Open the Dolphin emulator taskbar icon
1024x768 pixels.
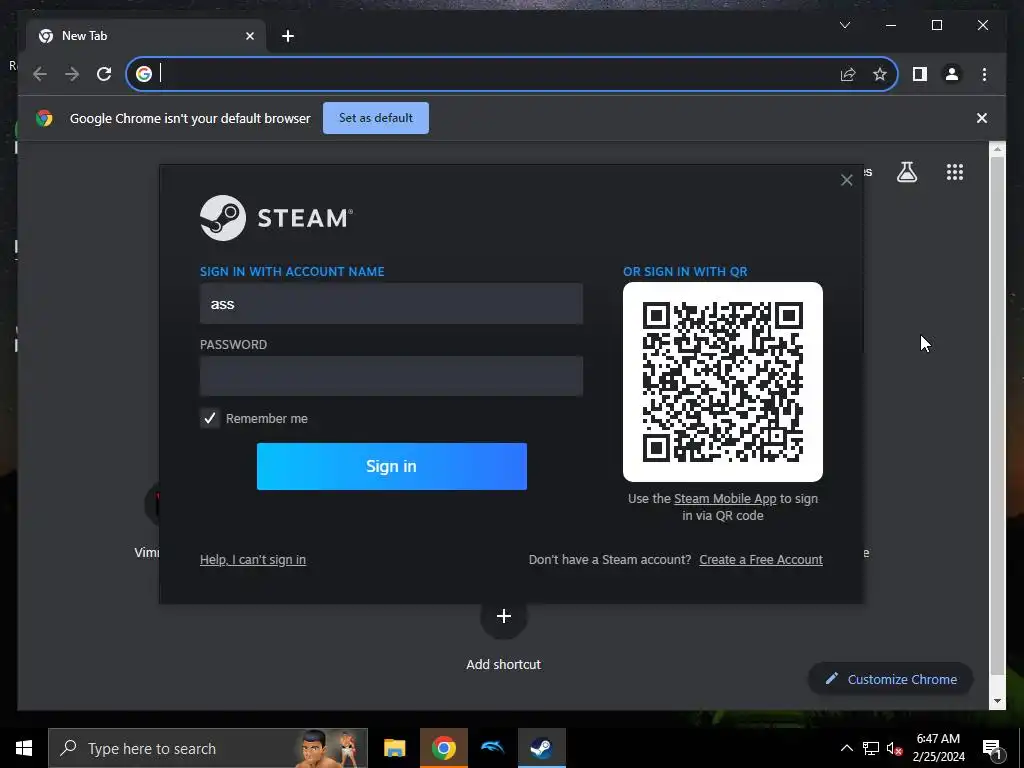point(492,748)
